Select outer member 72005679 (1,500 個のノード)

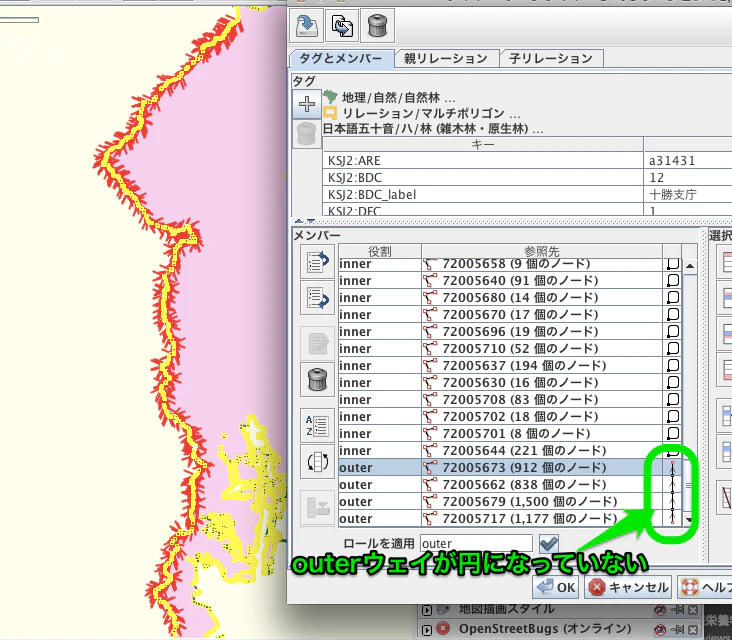point(510,501)
